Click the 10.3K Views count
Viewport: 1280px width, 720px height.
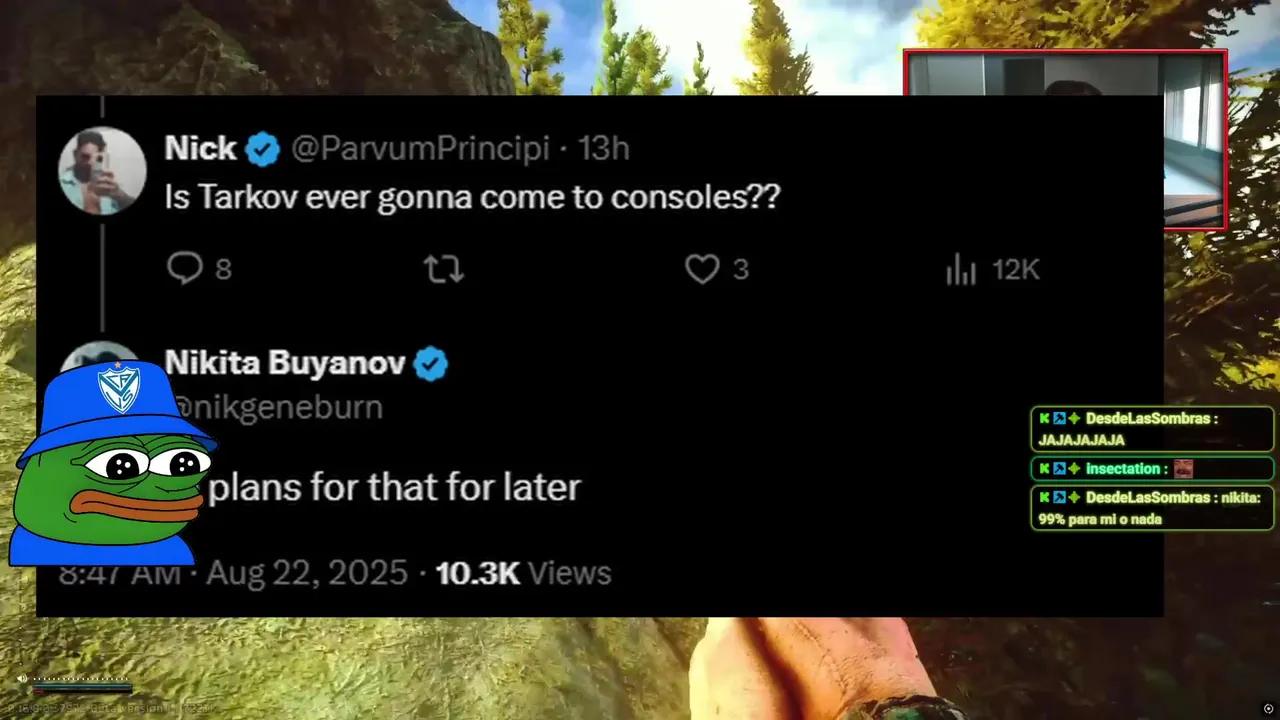(x=523, y=573)
